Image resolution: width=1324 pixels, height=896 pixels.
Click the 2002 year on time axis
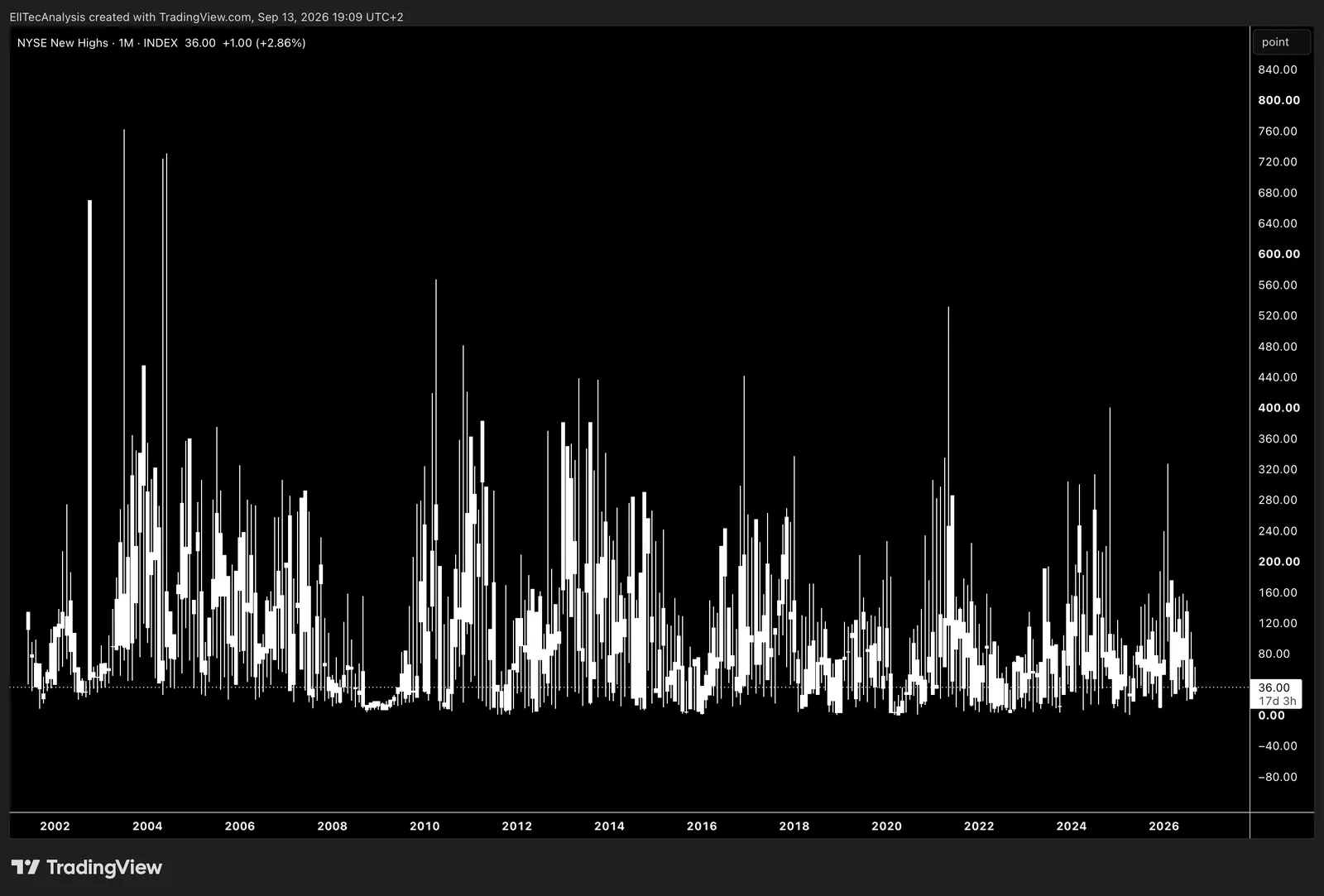[x=55, y=826]
